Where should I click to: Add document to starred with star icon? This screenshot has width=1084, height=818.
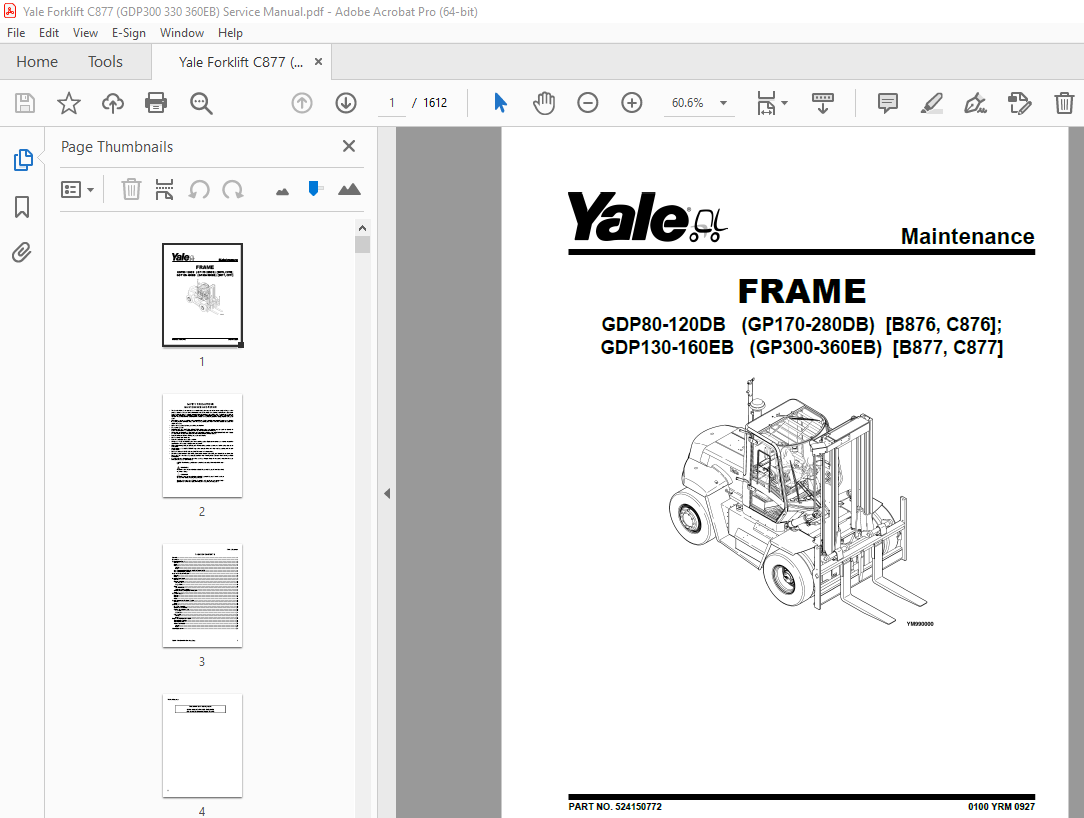(68, 103)
